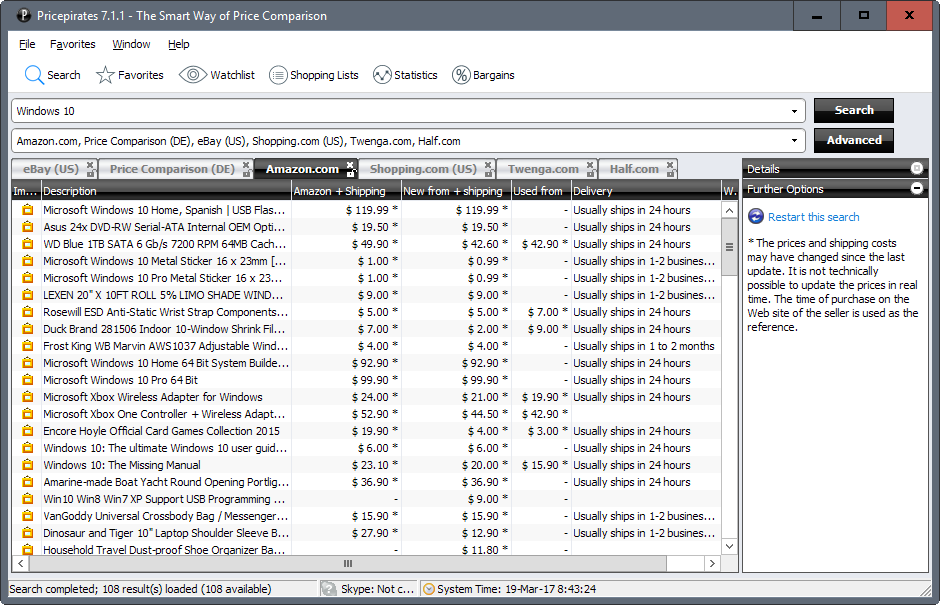Viewport: 940px width, 605px height.
Task: Expand the Details panel
Action: coord(917,168)
